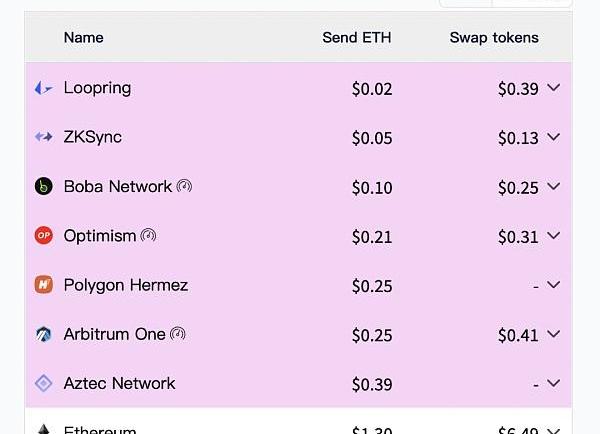This screenshot has height=434, width=600.
Task: Expand the Optimism row chevron
Action: [x=554, y=236]
